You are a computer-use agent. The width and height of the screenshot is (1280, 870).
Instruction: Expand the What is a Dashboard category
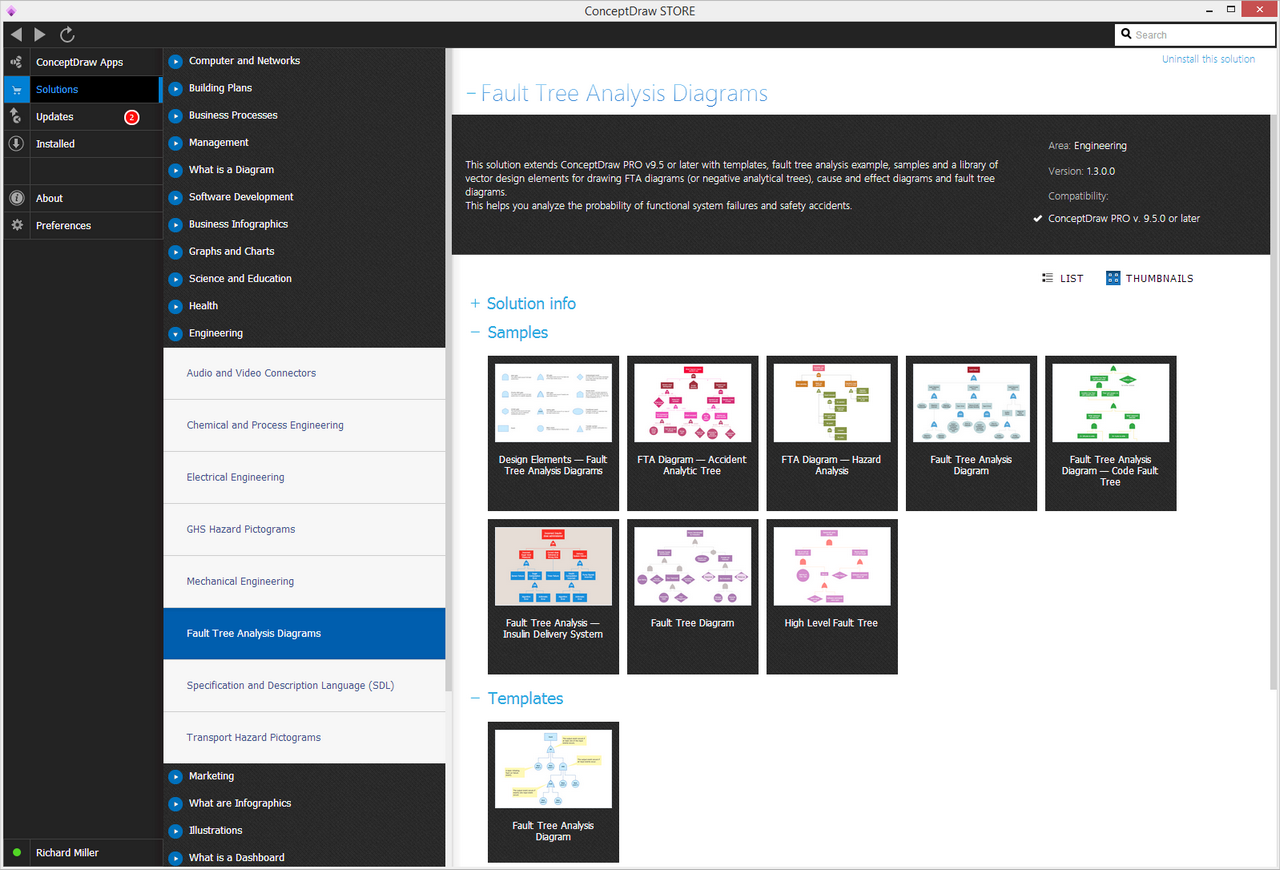pos(176,858)
